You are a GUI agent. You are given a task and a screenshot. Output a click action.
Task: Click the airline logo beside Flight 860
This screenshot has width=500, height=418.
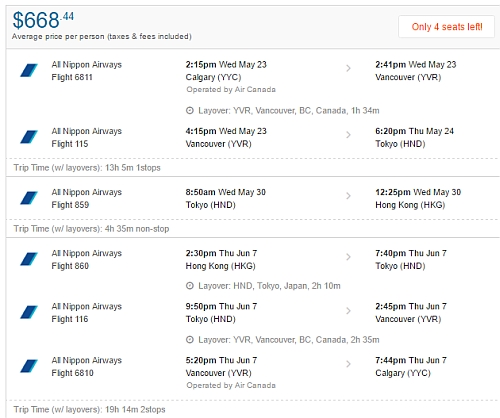pyautogui.click(x=29, y=259)
